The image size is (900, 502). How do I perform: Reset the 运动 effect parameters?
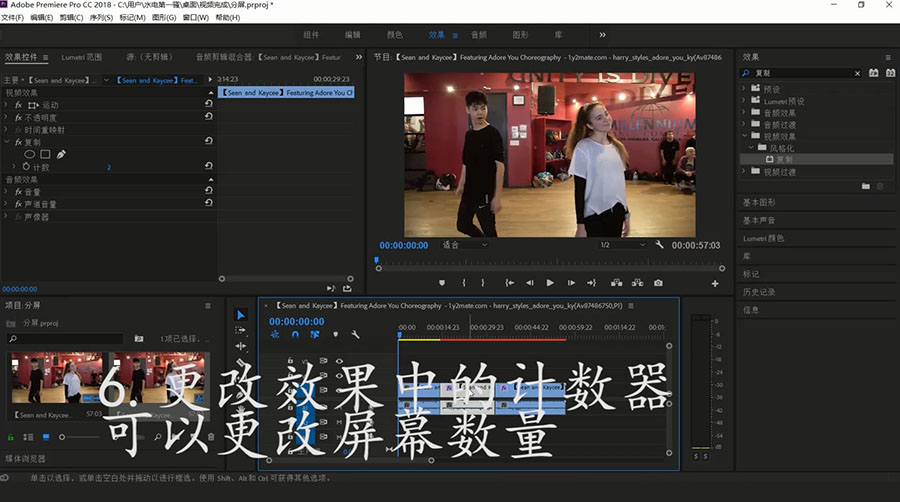pyautogui.click(x=208, y=105)
